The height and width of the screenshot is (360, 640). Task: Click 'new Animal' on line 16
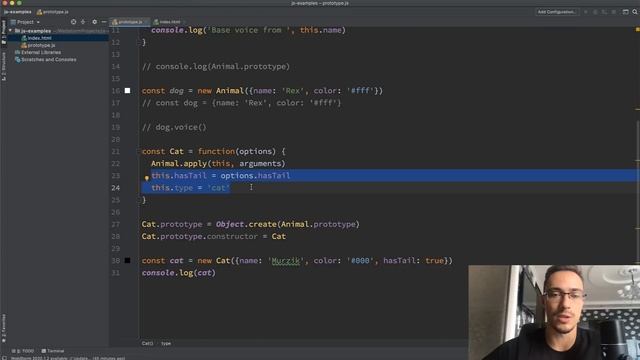[x=220, y=91]
